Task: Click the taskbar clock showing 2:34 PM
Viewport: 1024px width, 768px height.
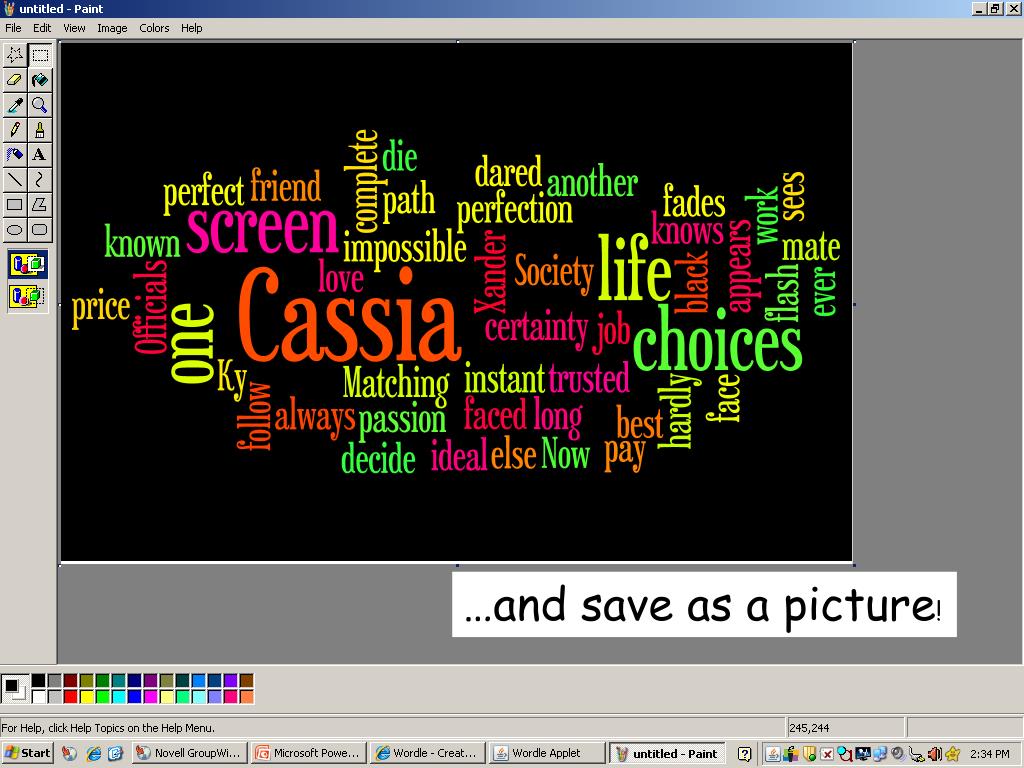Action: coord(989,754)
